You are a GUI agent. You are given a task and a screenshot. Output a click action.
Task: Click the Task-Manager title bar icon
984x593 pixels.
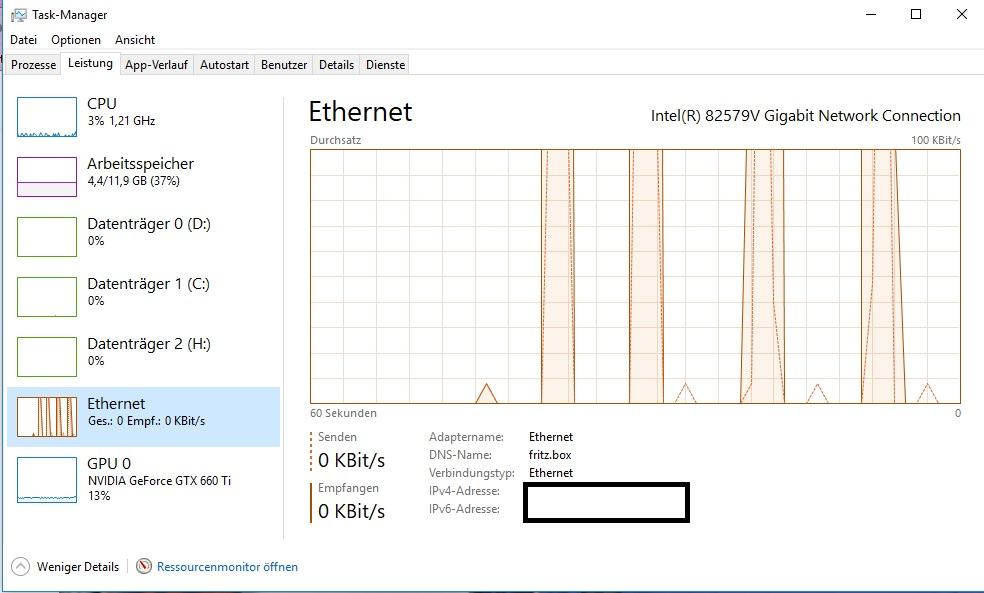click(19, 15)
